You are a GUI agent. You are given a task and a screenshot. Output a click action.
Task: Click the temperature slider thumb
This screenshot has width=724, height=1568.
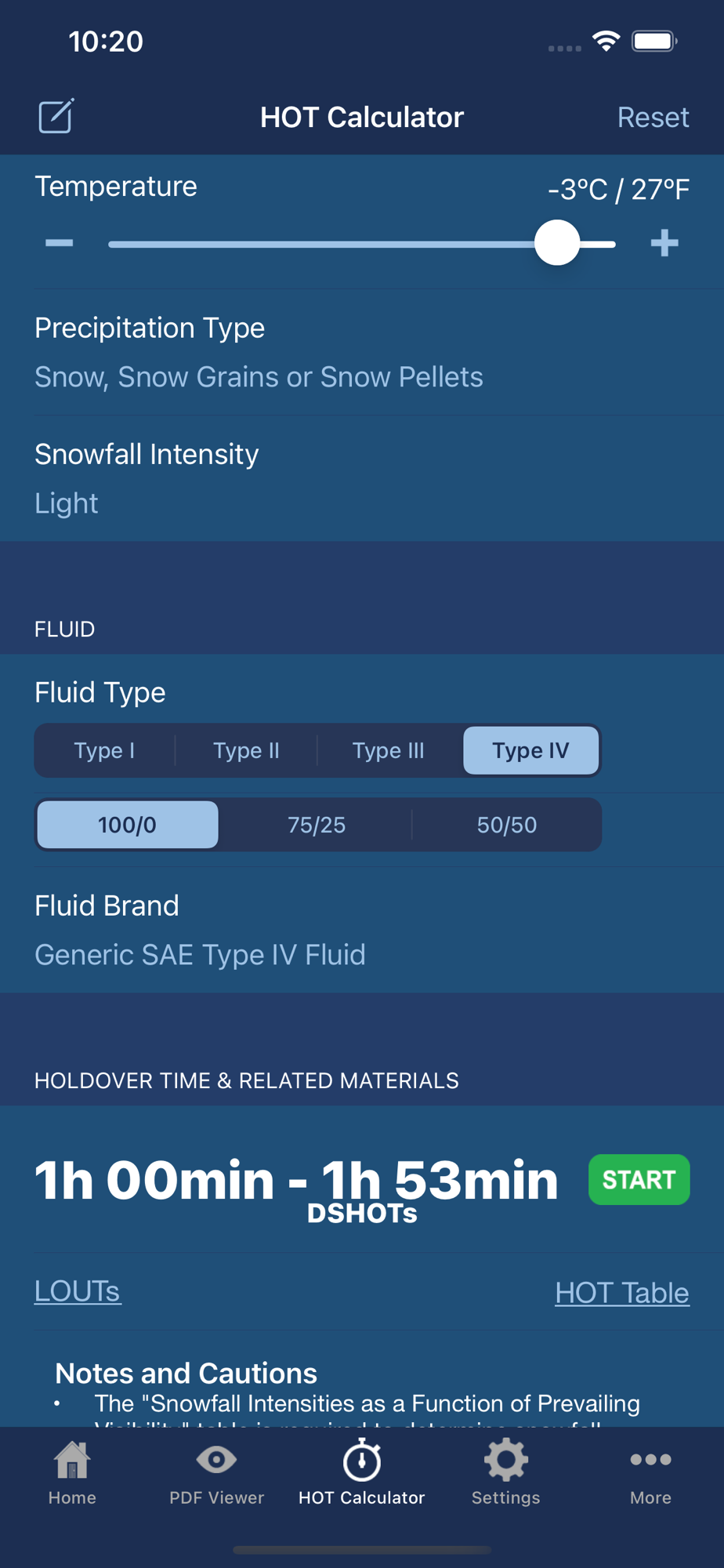coord(557,243)
